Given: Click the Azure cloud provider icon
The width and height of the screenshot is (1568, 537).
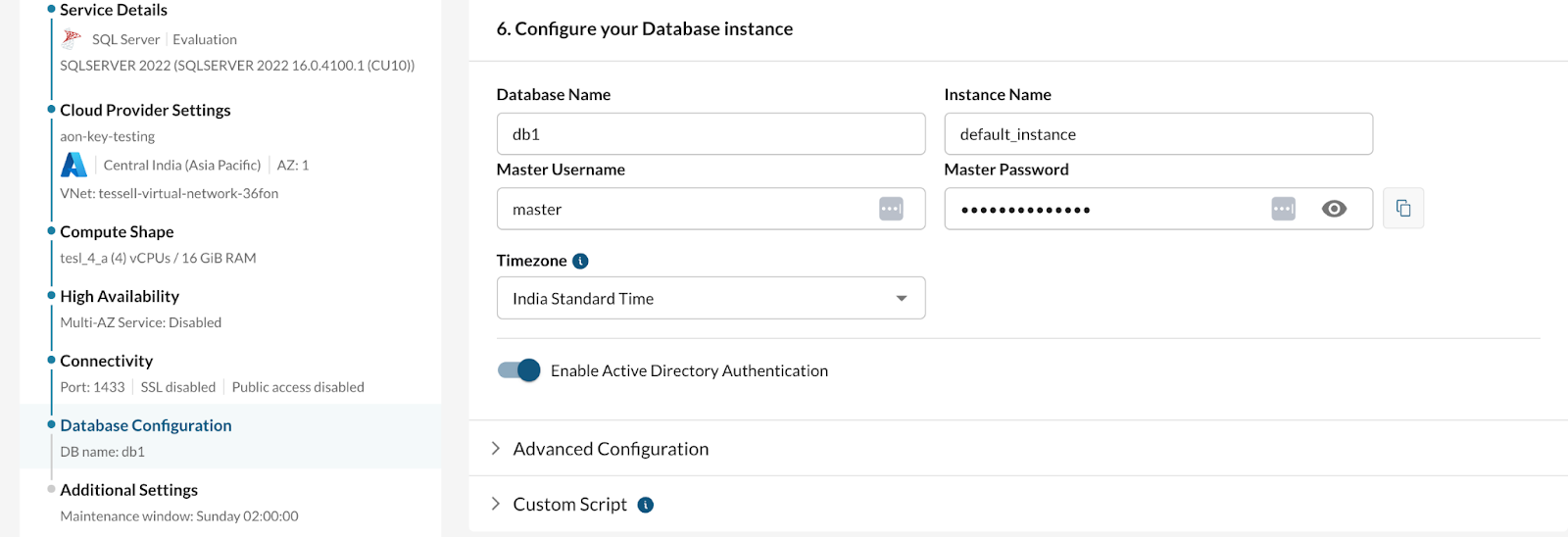Looking at the screenshot, I should (x=74, y=165).
